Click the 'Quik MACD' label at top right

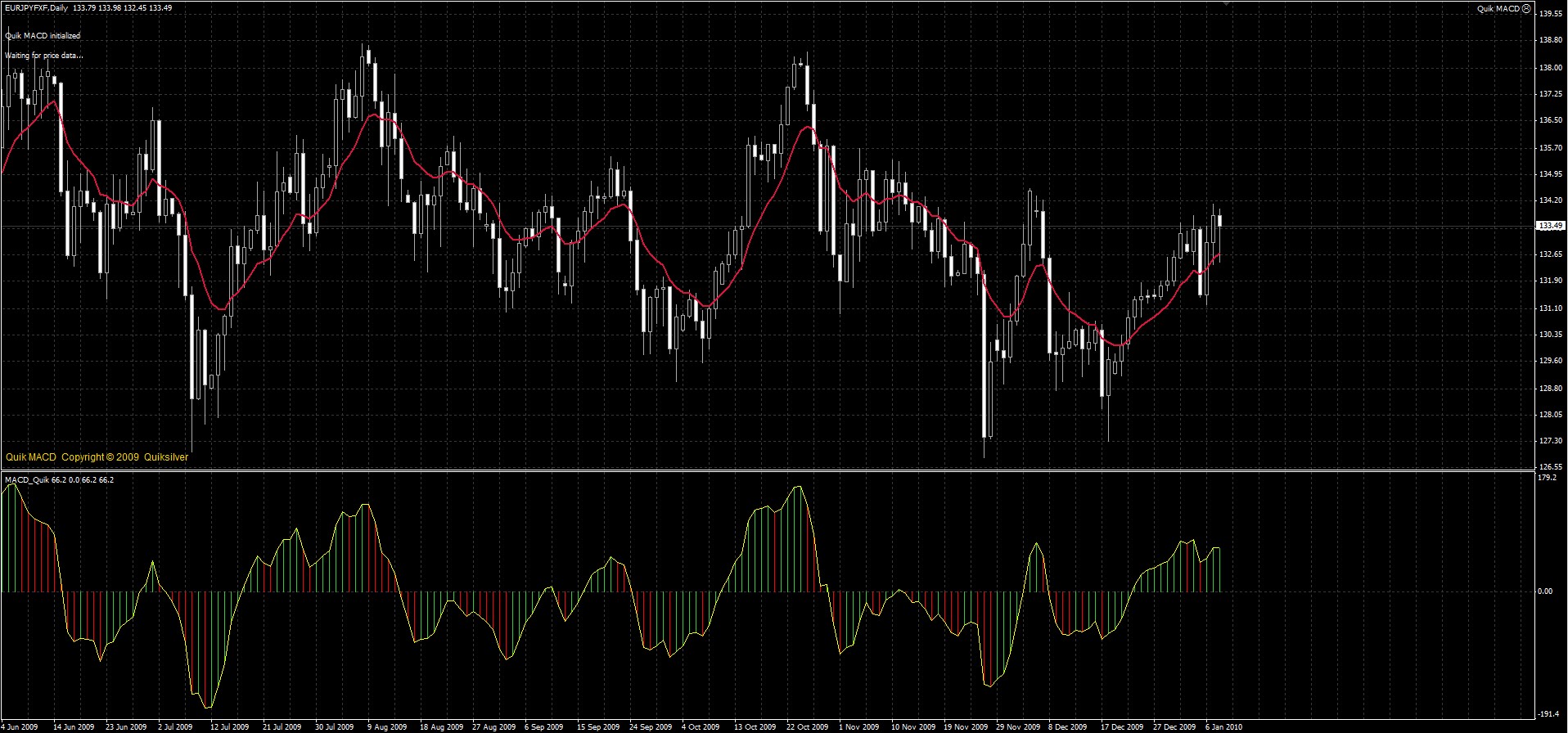1498,8
